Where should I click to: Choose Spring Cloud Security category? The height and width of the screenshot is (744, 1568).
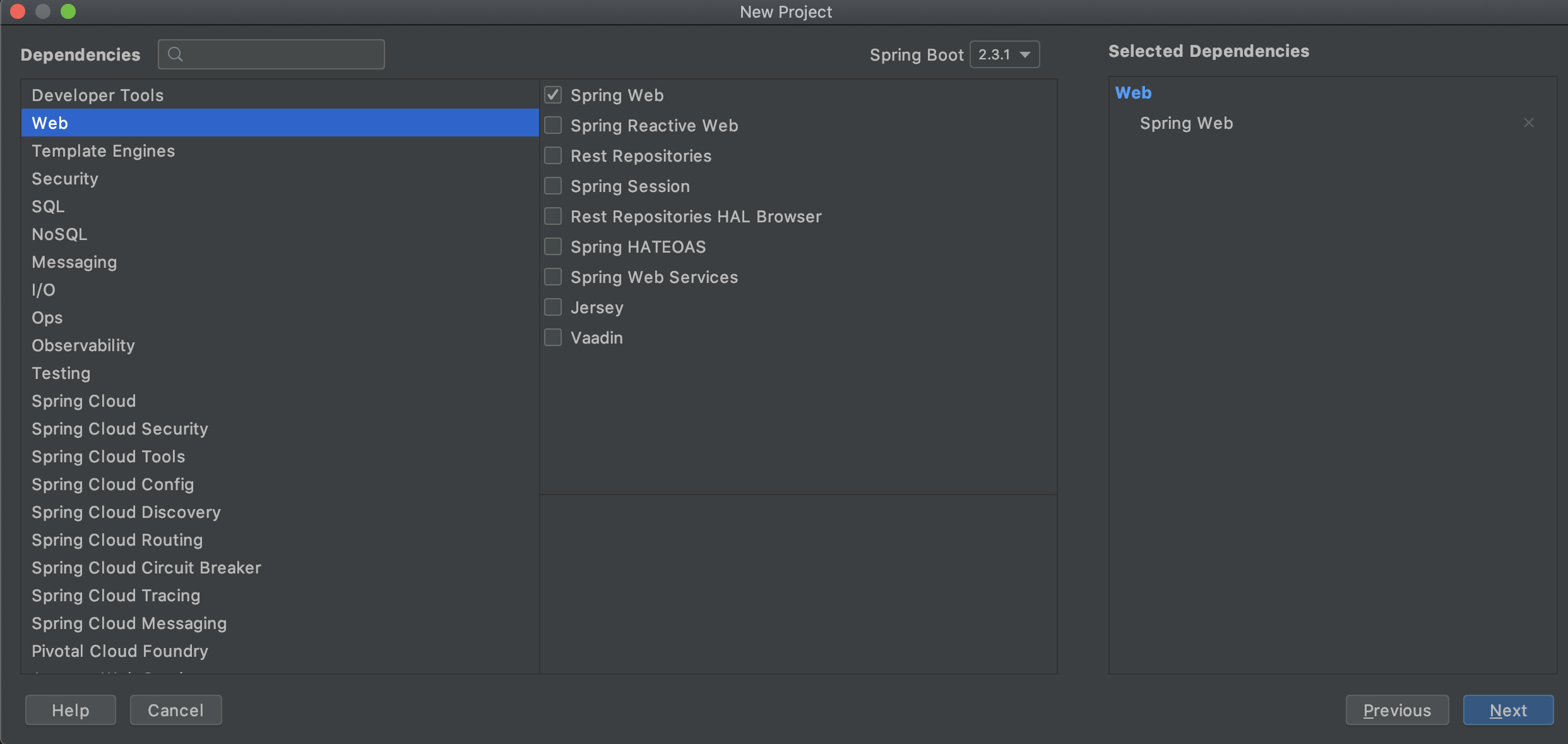click(x=280, y=428)
